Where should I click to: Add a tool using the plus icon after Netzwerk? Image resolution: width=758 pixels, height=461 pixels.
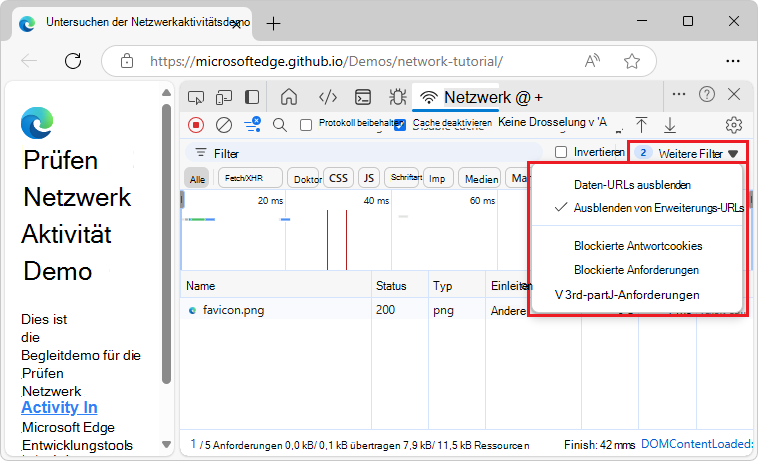pyautogui.click(x=539, y=98)
